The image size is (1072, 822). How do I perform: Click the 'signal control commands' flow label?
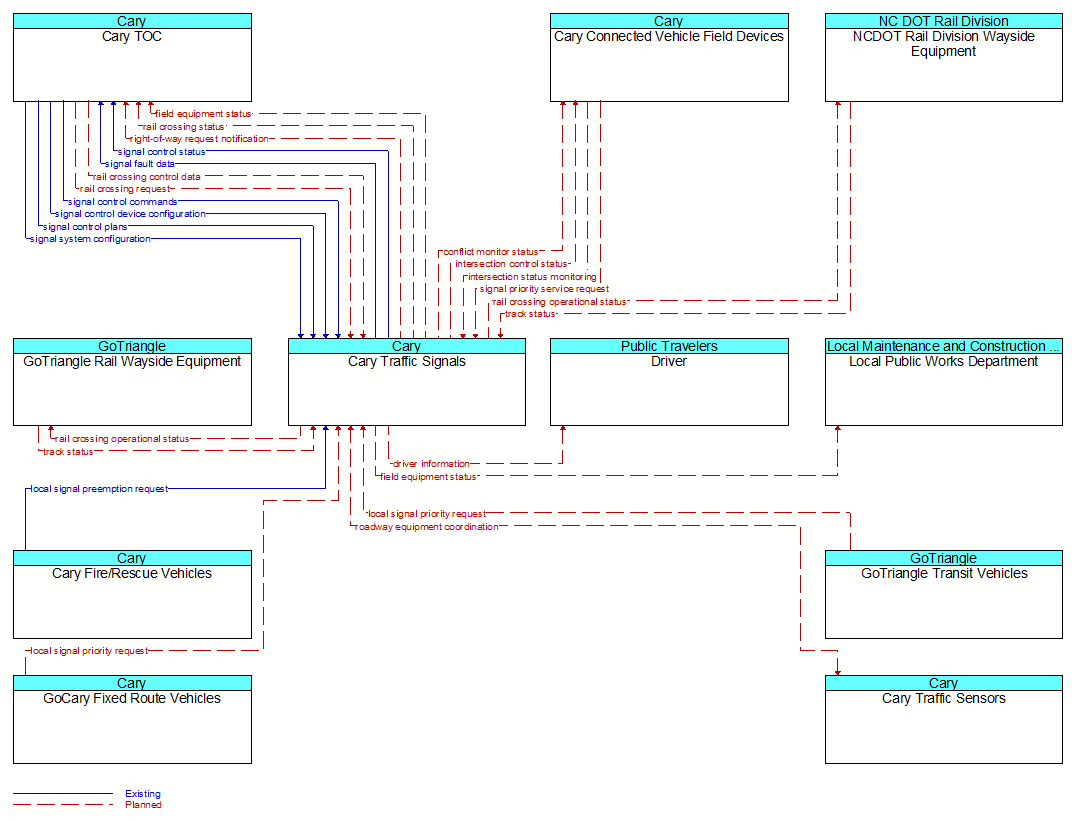coord(122,202)
